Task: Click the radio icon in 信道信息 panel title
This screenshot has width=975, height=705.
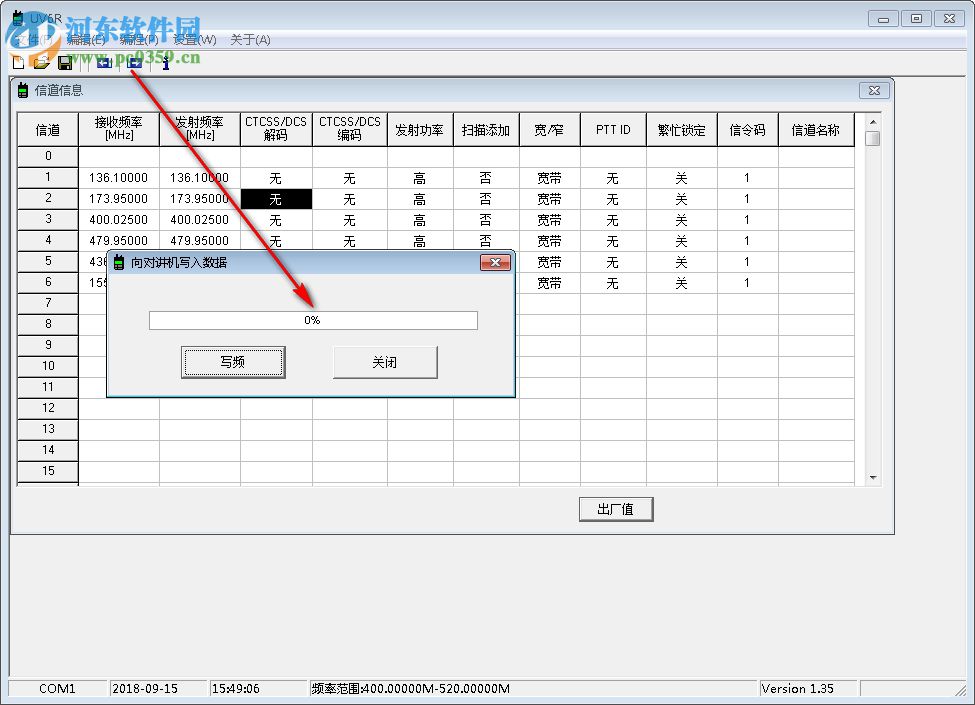Action: (22, 90)
